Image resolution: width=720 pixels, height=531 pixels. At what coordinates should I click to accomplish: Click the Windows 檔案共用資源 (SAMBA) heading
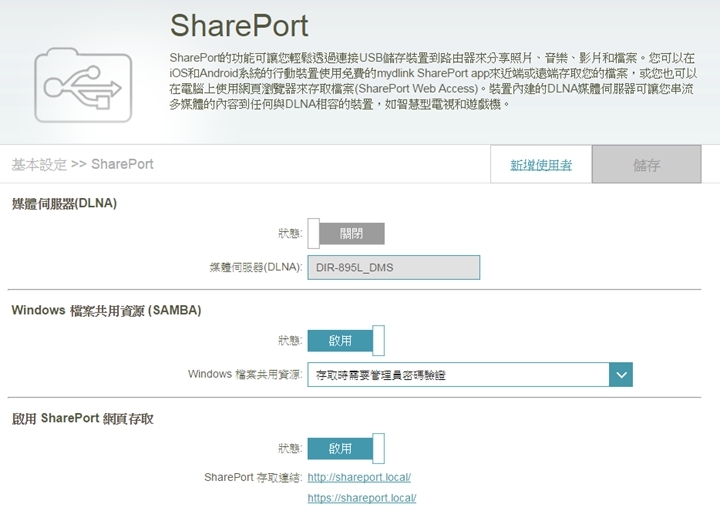[107, 311]
